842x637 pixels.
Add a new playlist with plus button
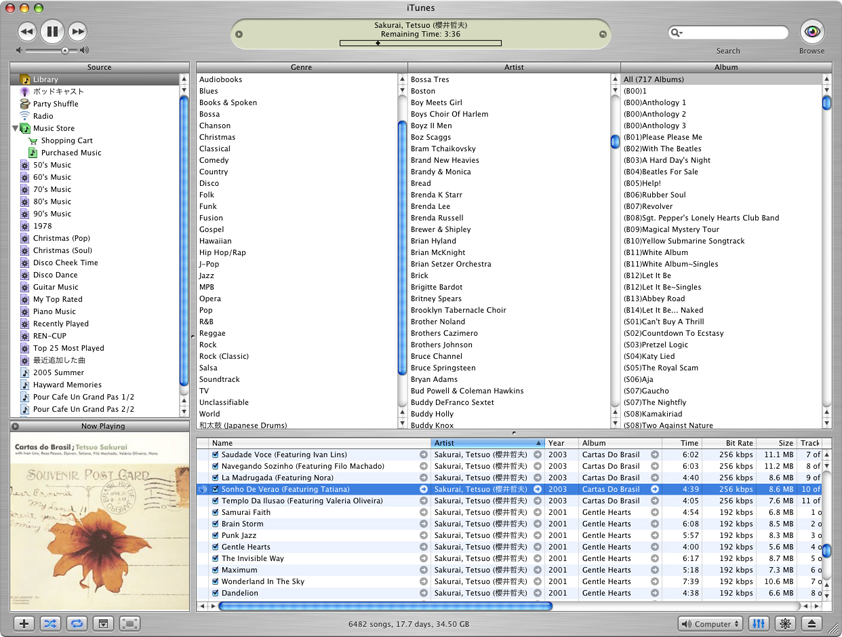pos(24,624)
